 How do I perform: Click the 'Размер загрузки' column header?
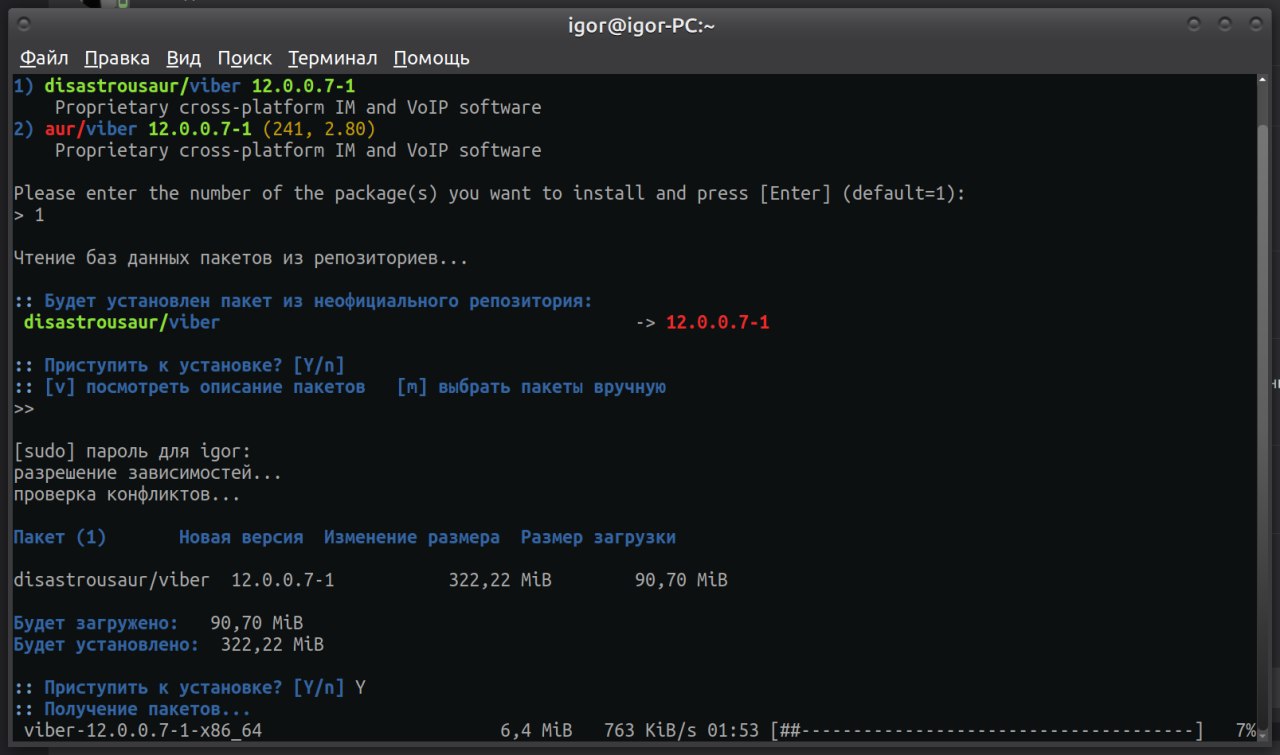coord(598,538)
